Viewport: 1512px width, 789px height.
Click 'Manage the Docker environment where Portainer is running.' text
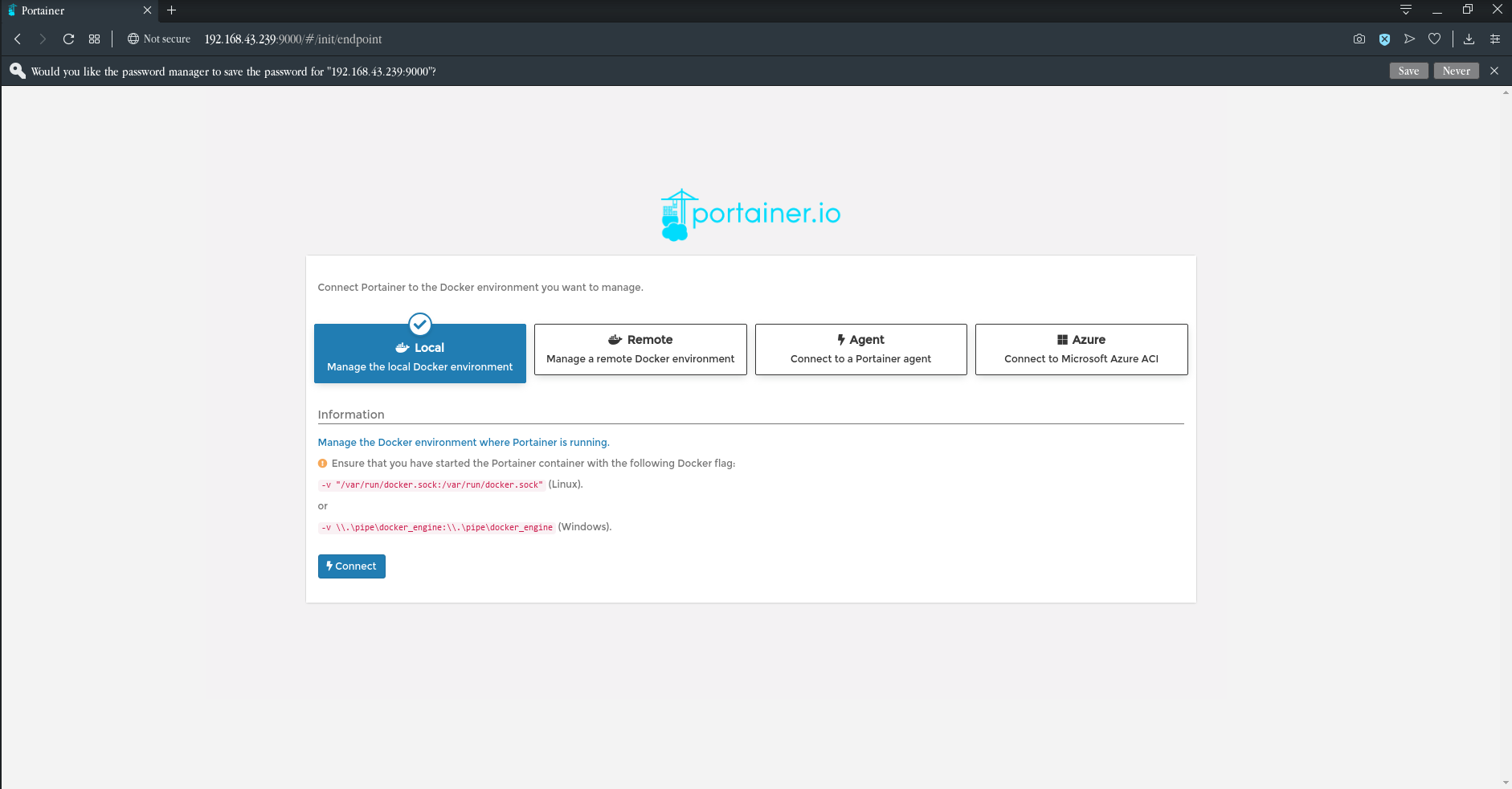[x=464, y=443]
